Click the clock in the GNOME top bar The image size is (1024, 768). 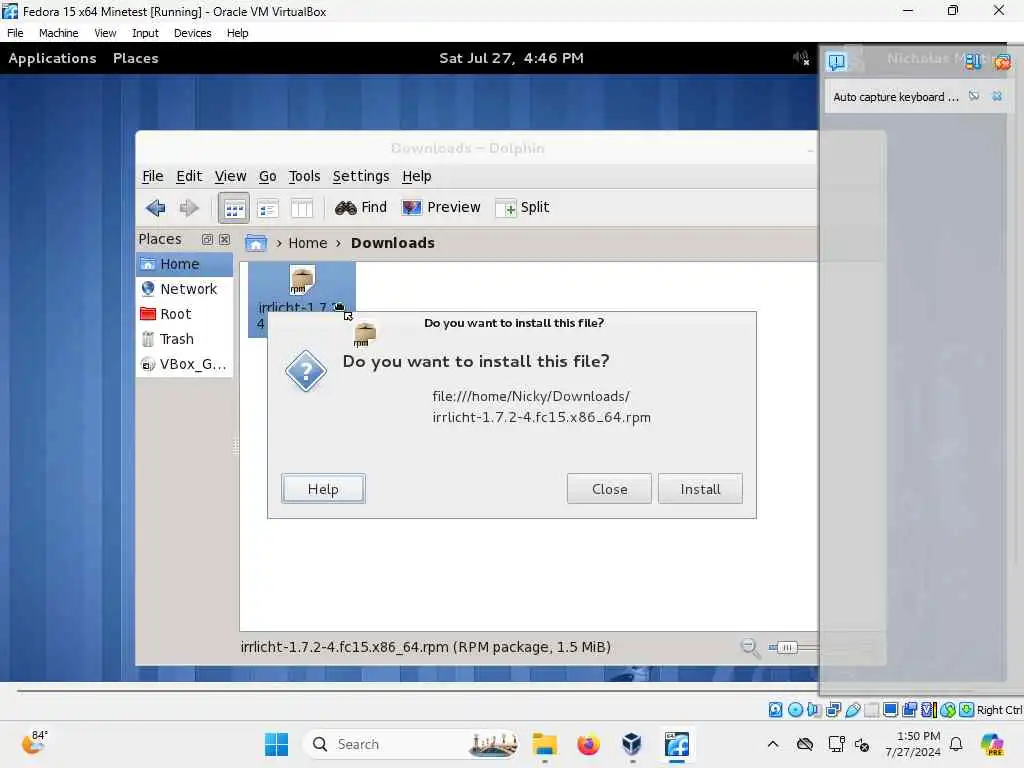pyautogui.click(x=511, y=58)
